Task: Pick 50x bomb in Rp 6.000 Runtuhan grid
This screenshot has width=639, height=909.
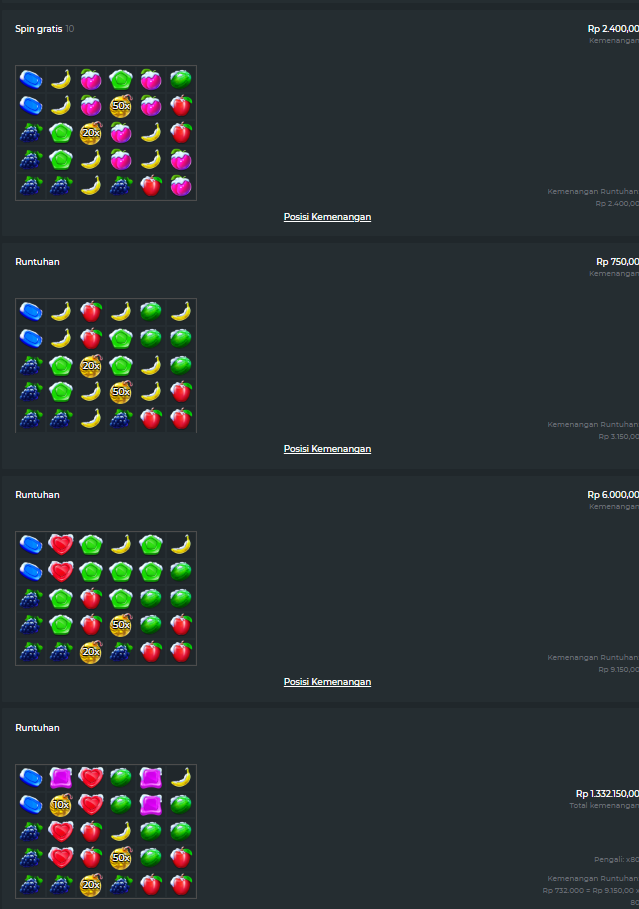Action: [x=121, y=625]
